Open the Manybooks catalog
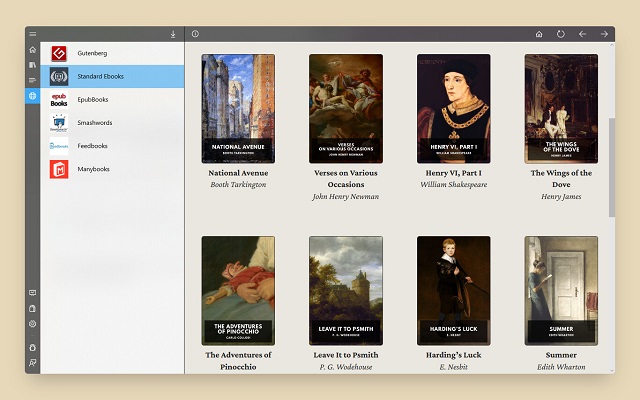640x400 pixels. (112, 169)
